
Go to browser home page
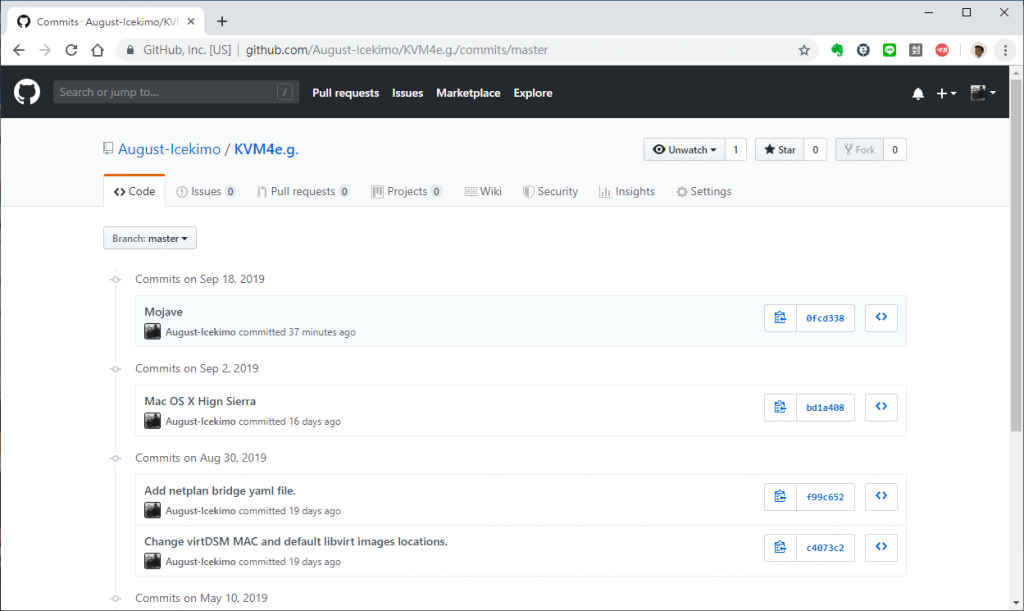[x=97, y=50]
